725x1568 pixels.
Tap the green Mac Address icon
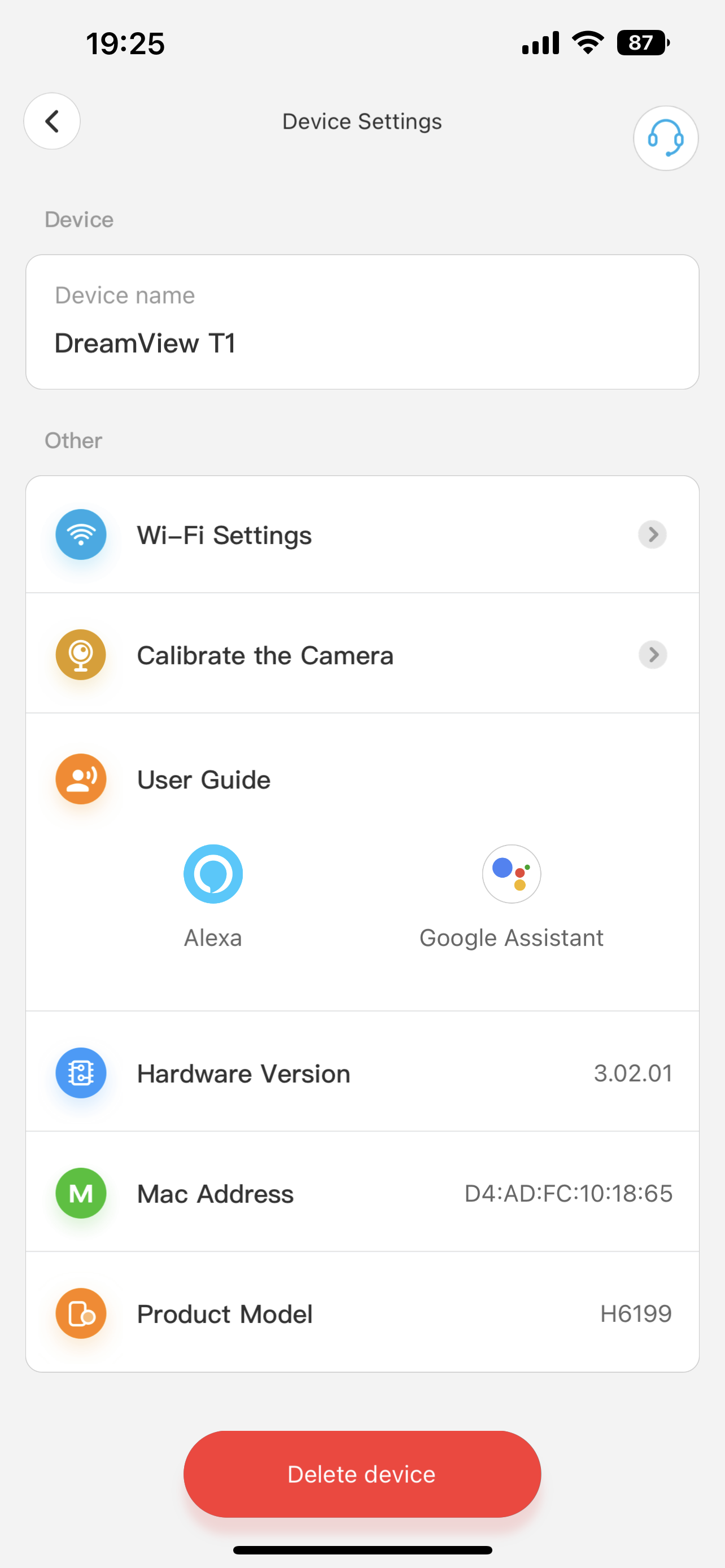(x=81, y=1193)
